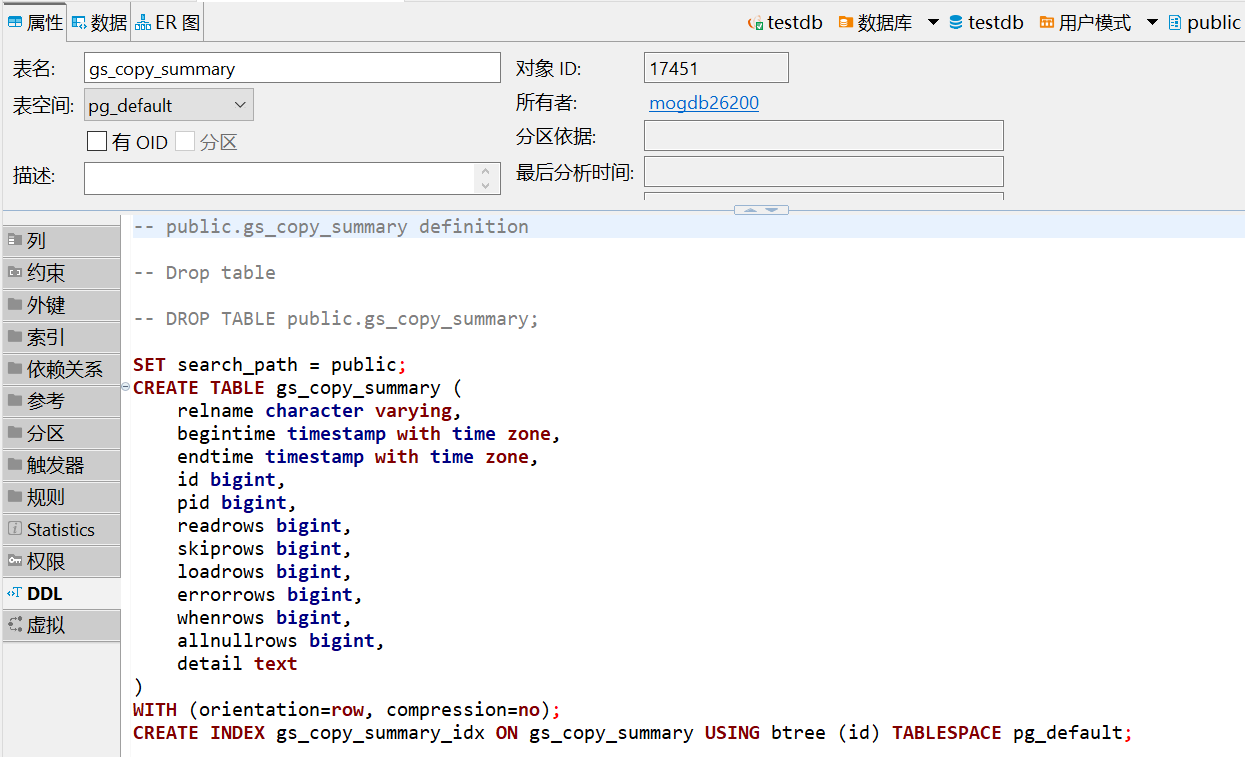Click the testdb connection icon in breadcrumb

pyautogui.click(x=756, y=23)
